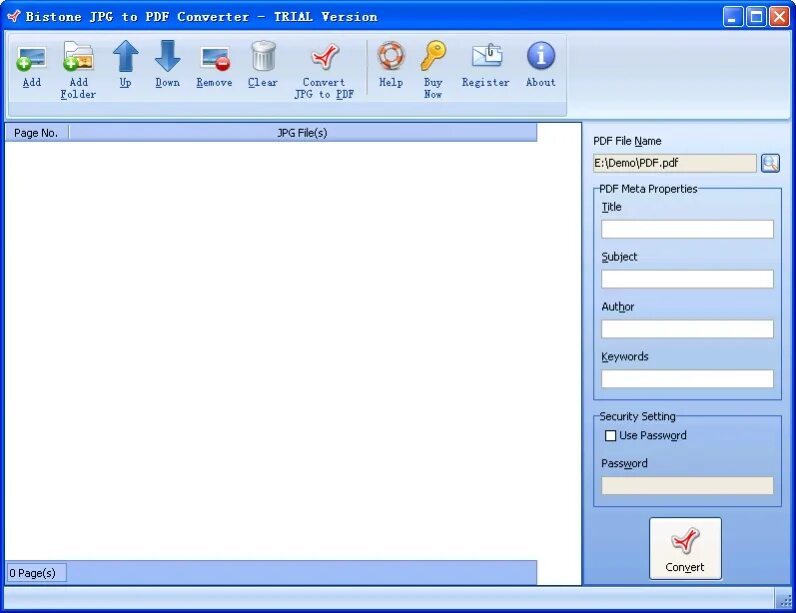This screenshot has width=796, height=613.
Task: Click the large Convert button
Action: click(x=685, y=548)
